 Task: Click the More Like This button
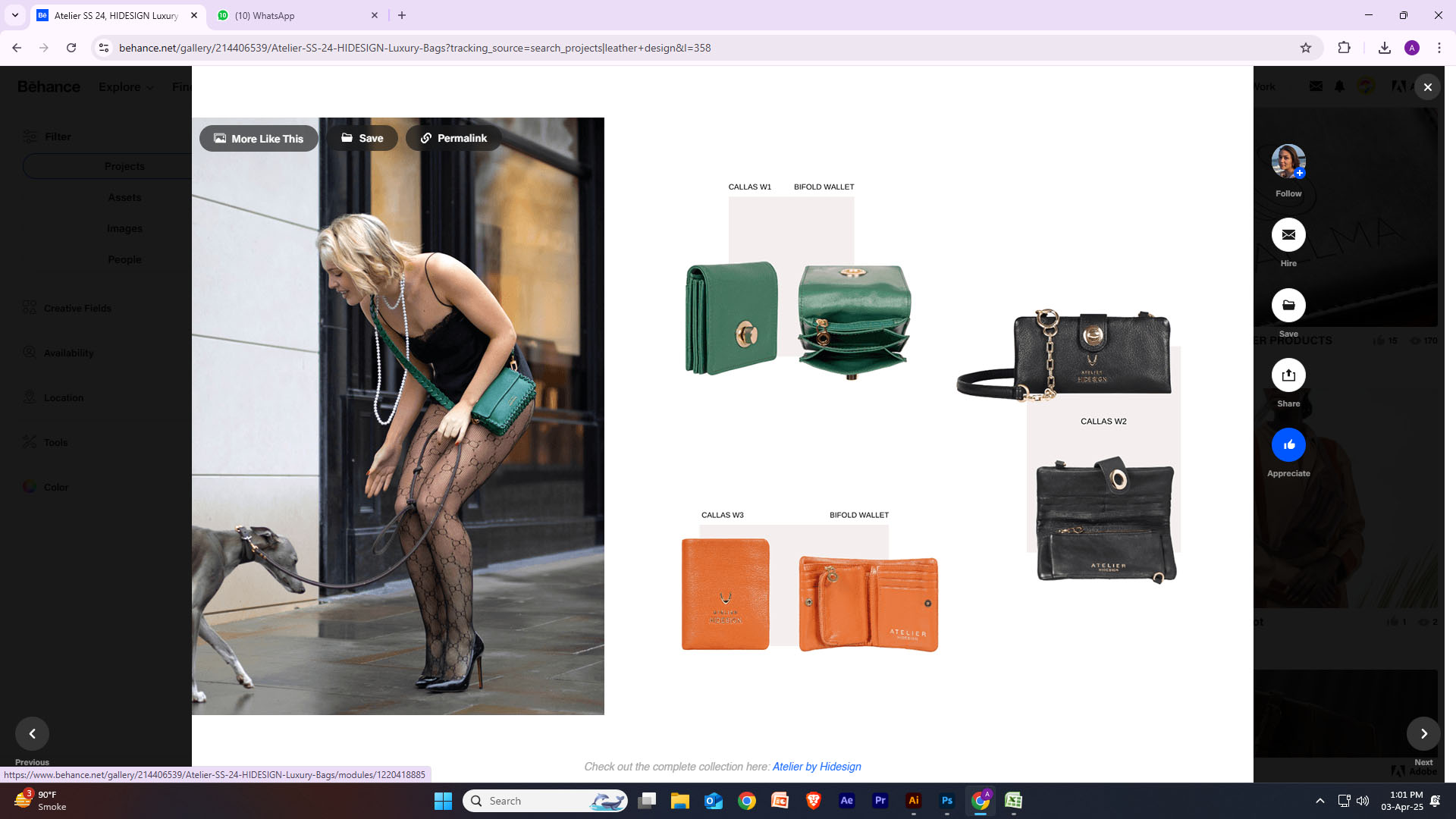point(259,139)
